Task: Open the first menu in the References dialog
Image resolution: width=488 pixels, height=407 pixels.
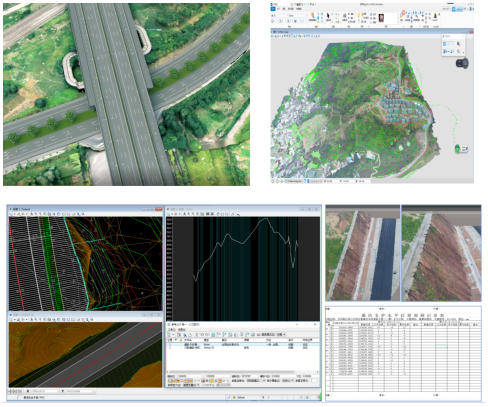Action: [x=171, y=330]
